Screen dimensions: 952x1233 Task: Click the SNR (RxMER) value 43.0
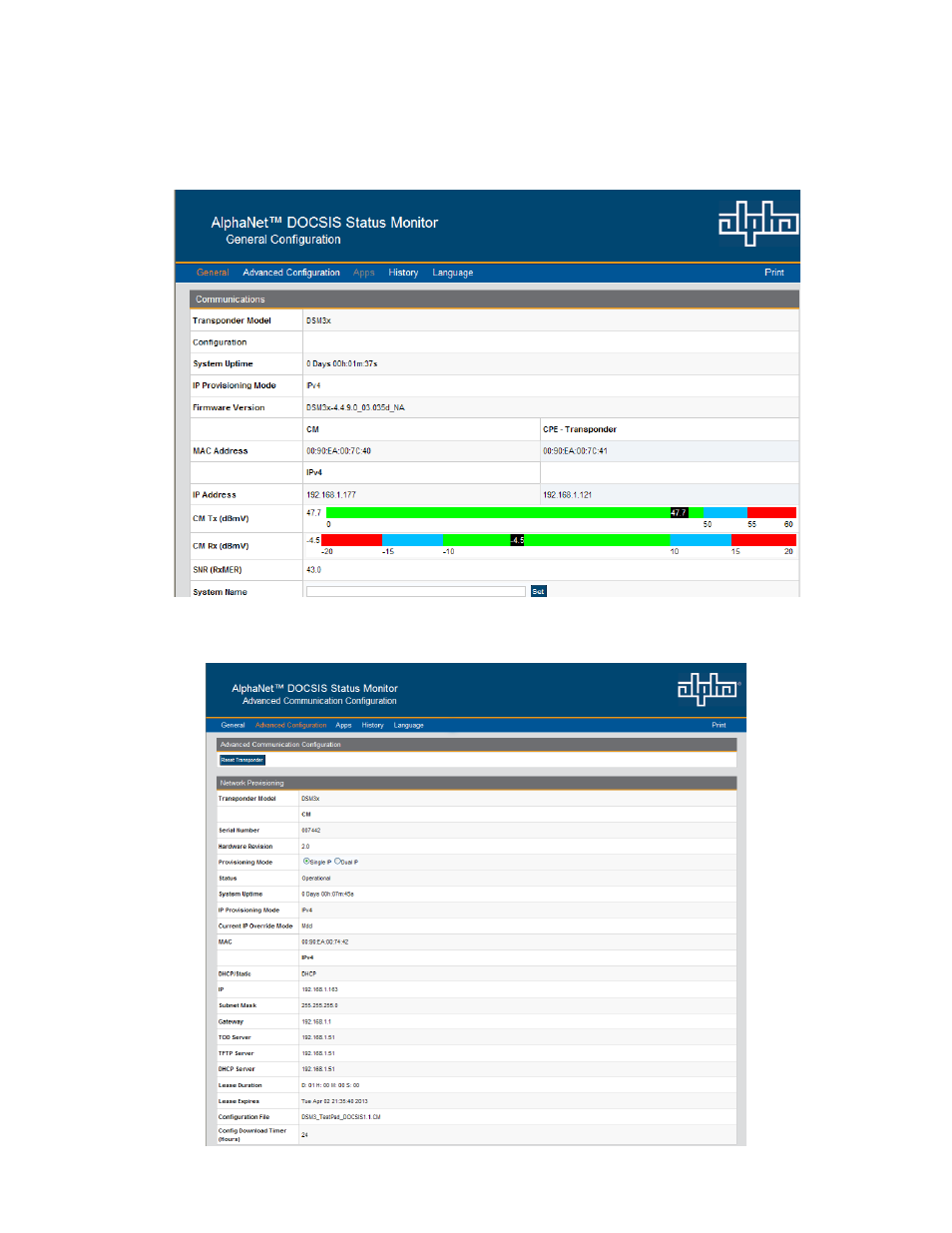coord(313,570)
